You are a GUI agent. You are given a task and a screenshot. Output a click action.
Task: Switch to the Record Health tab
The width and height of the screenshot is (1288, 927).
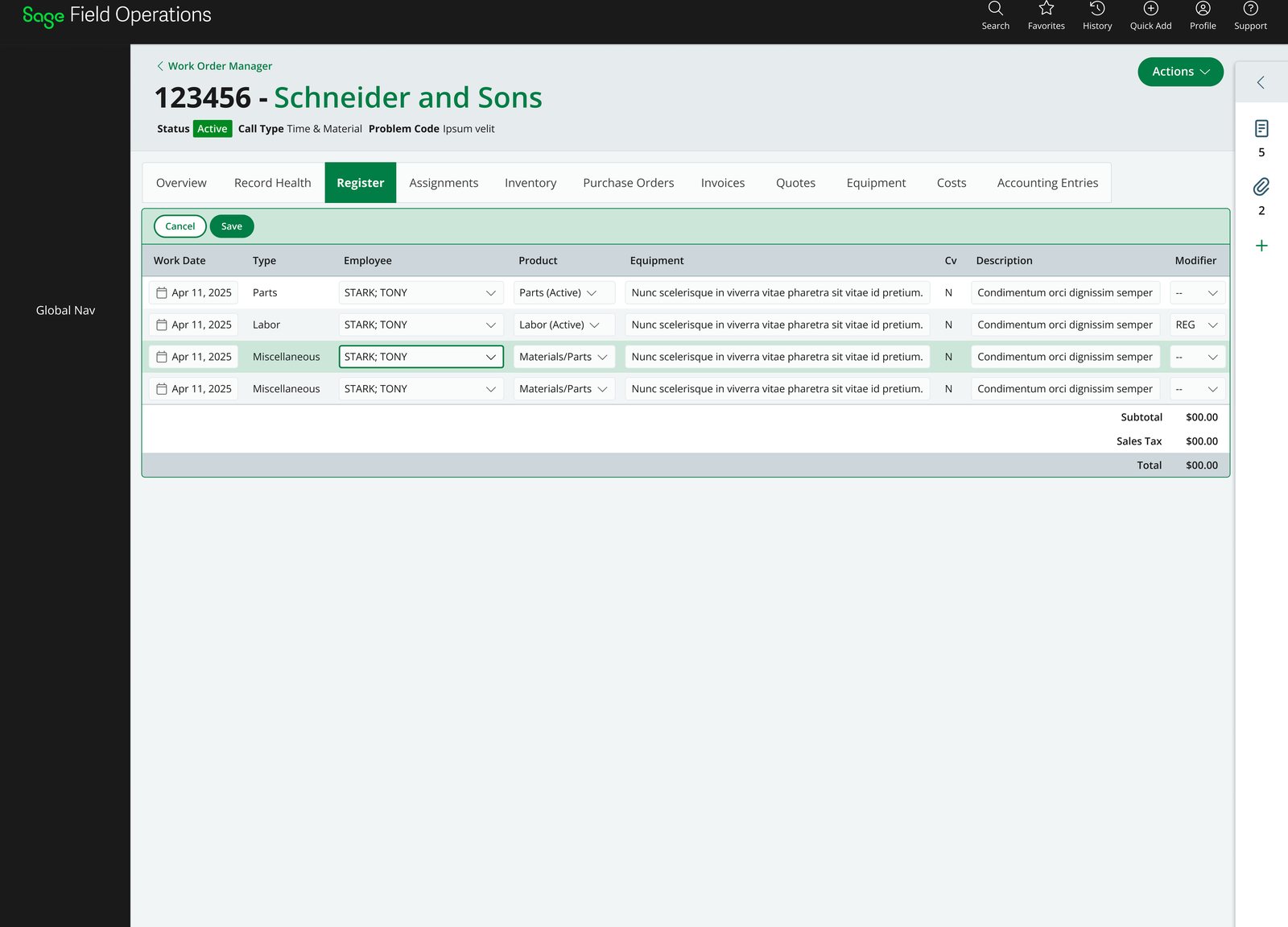pos(272,183)
